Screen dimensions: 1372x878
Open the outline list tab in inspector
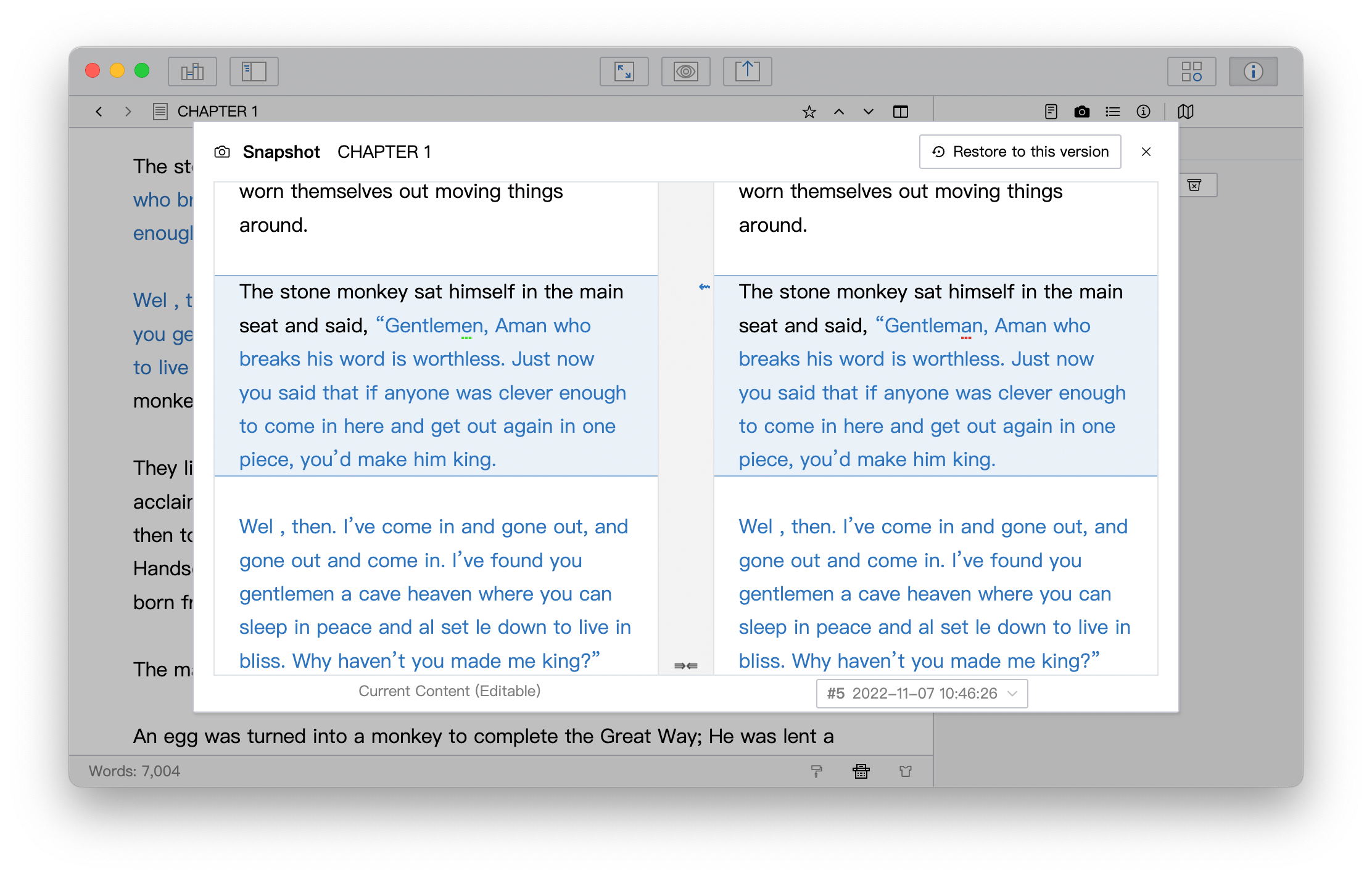click(x=1113, y=112)
